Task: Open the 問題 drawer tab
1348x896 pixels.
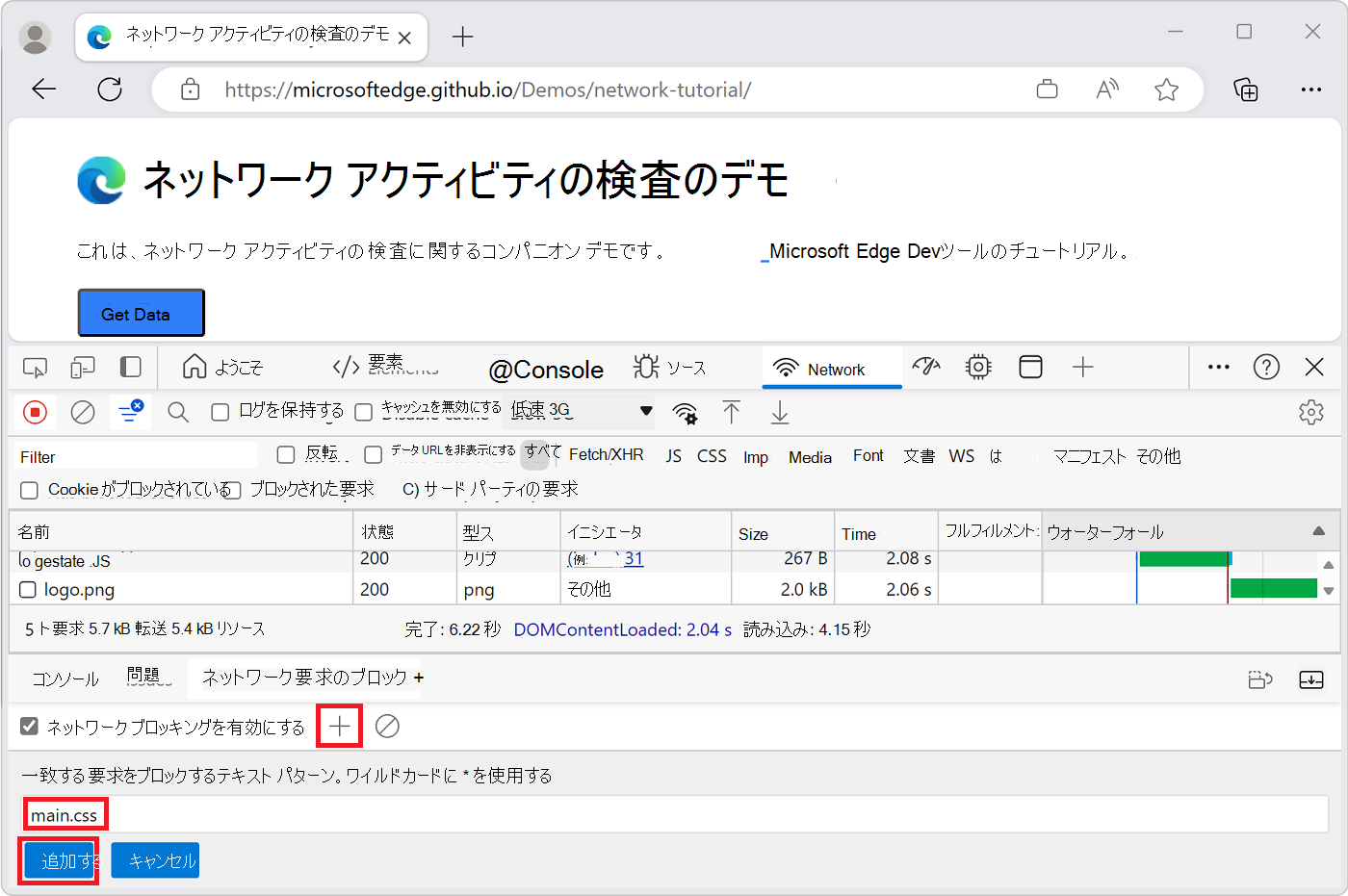Action: click(x=147, y=677)
